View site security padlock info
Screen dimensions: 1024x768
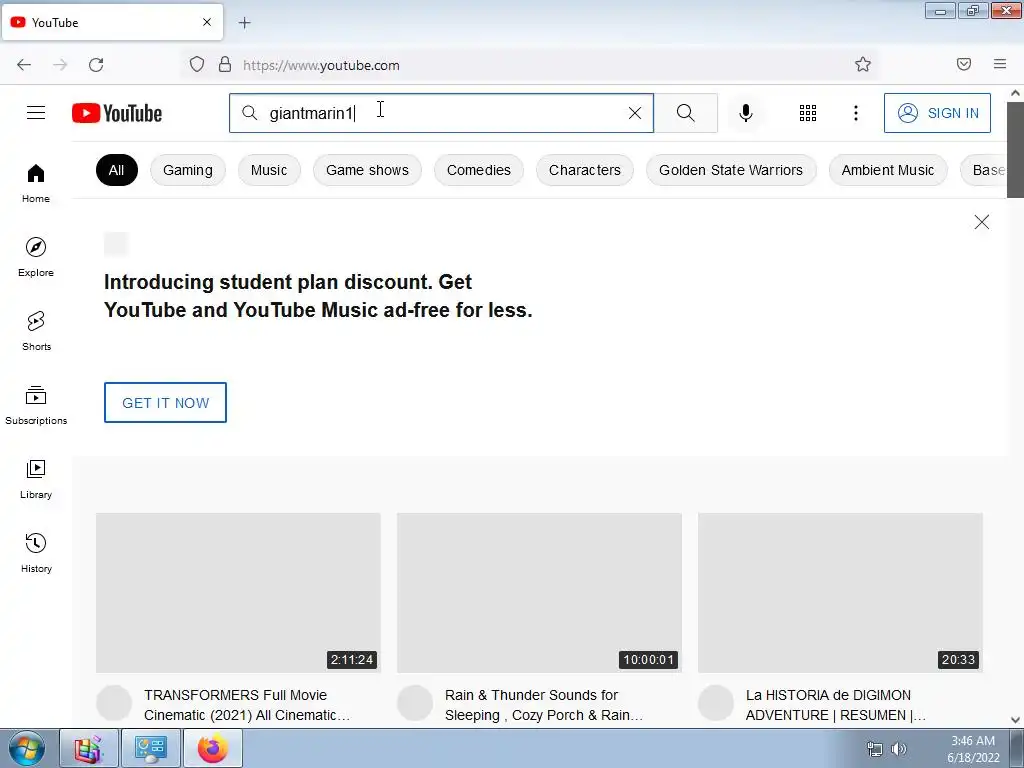click(225, 64)
